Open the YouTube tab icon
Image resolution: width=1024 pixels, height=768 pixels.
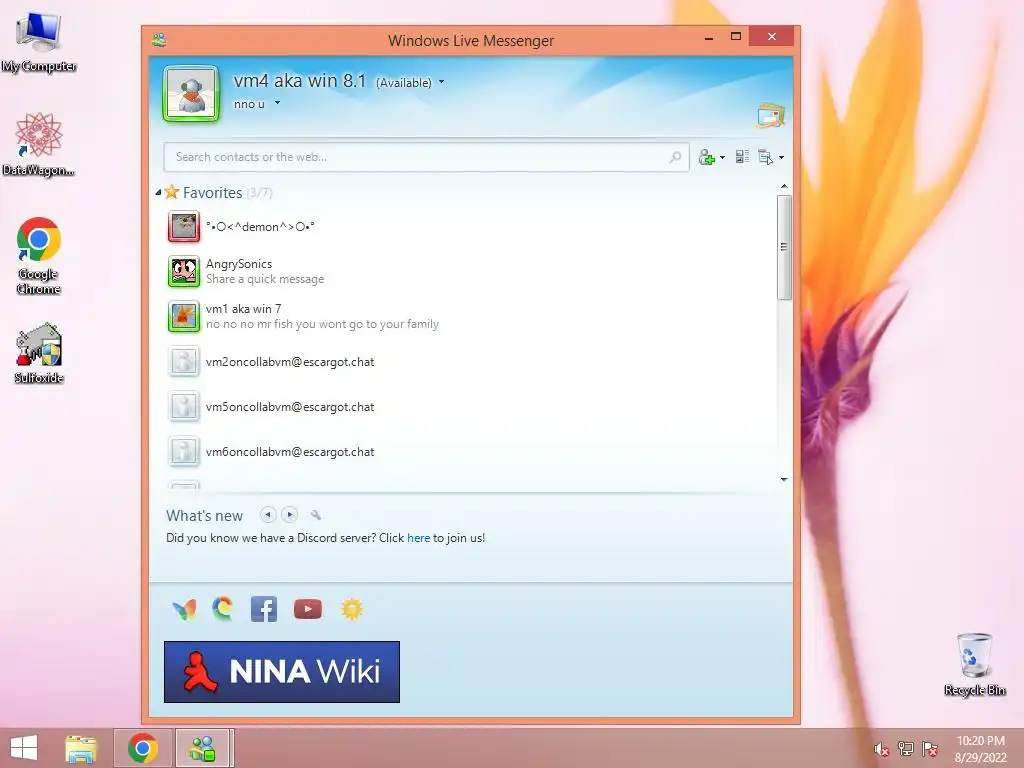(x=308, y=609)
